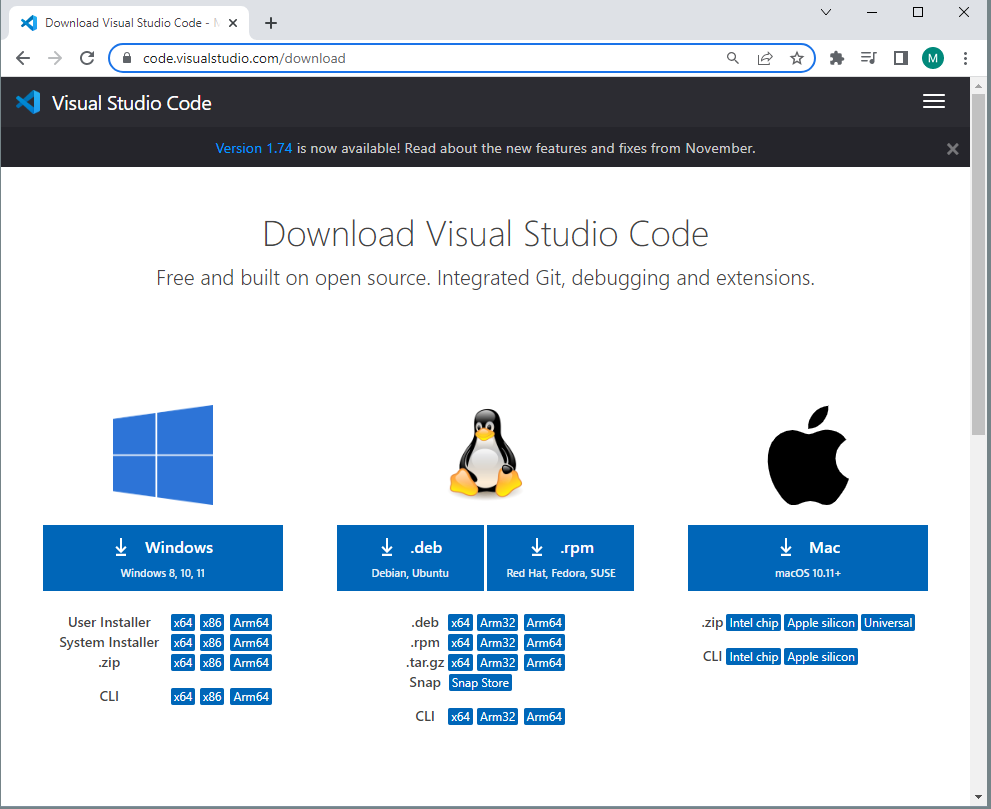Download Linux .rpm Arm64

[x=544, y=643]
